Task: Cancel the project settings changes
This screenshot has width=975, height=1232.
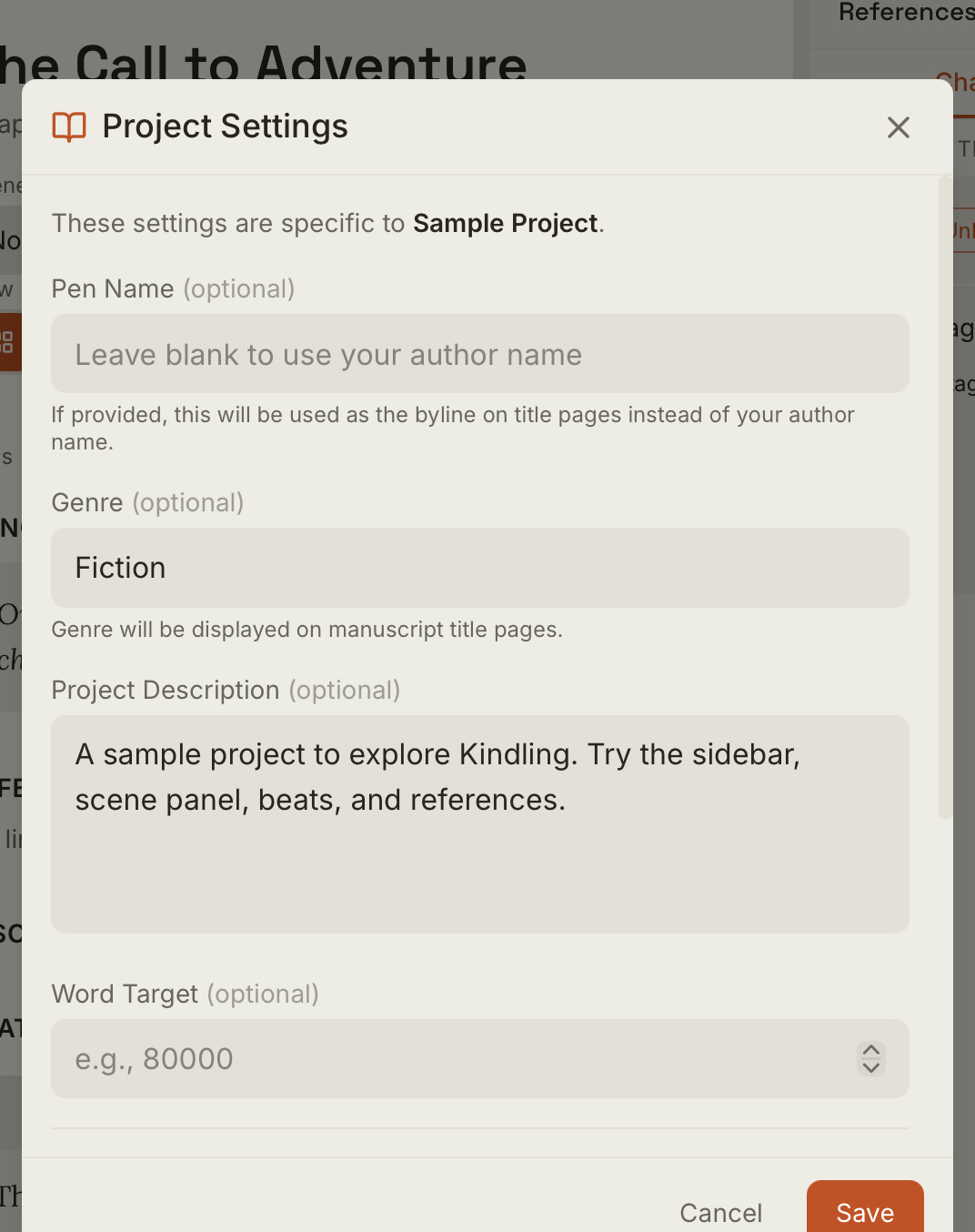Action: [x=721, y=1212]
